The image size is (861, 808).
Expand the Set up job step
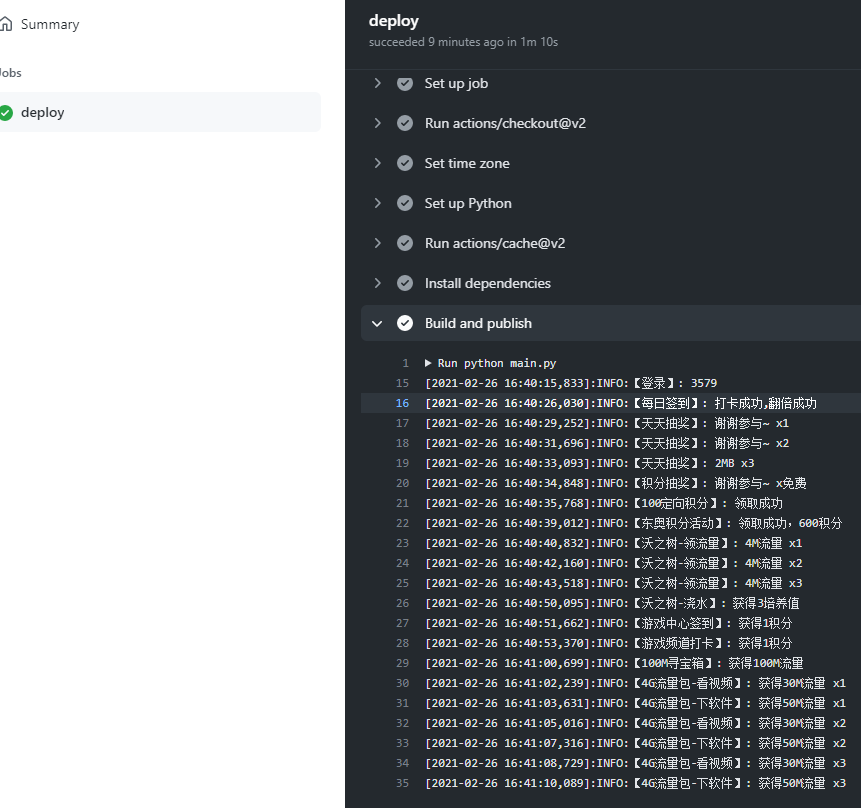(x=378, y=84)
